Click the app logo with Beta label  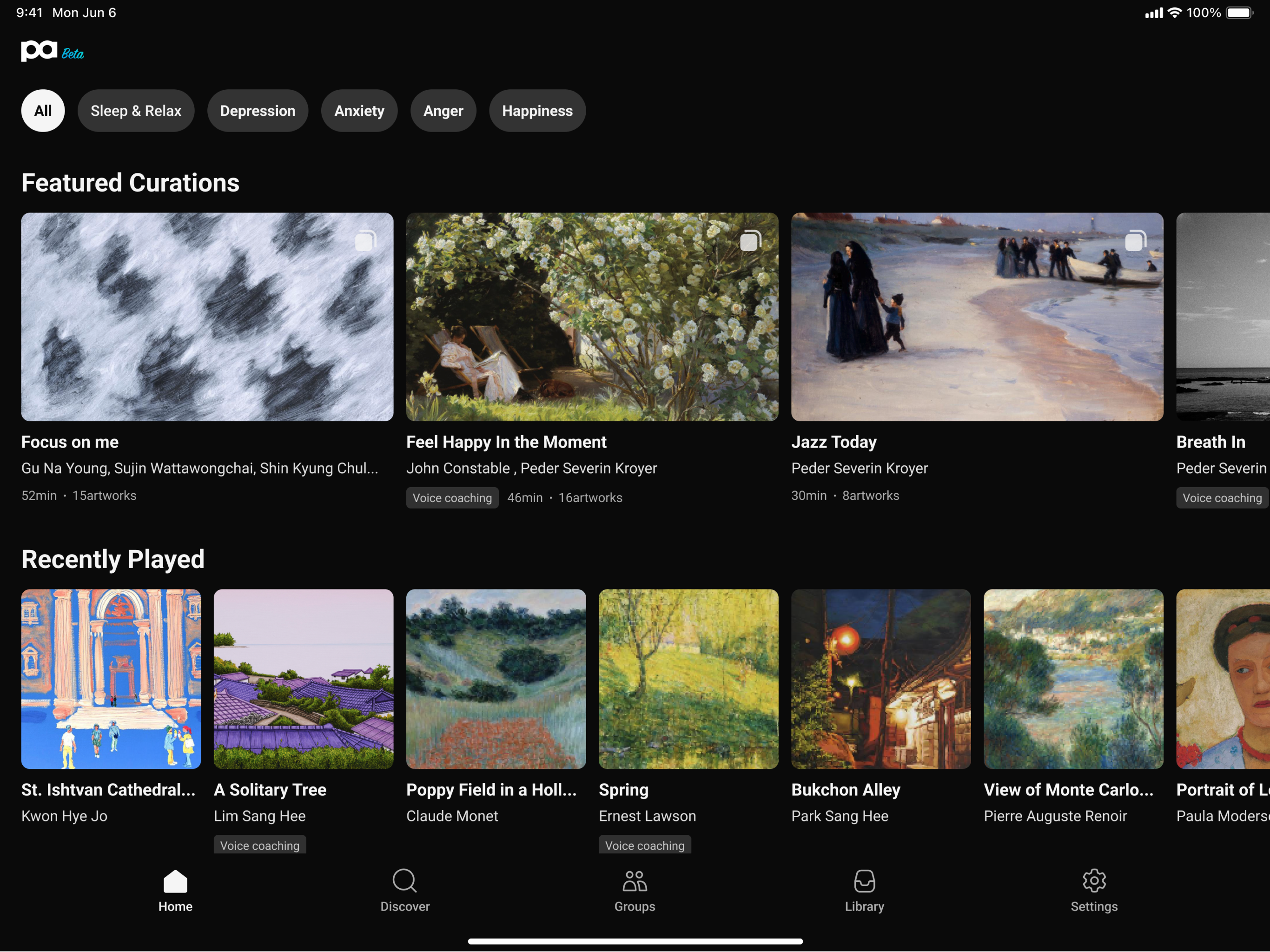[x=52, y=51]
